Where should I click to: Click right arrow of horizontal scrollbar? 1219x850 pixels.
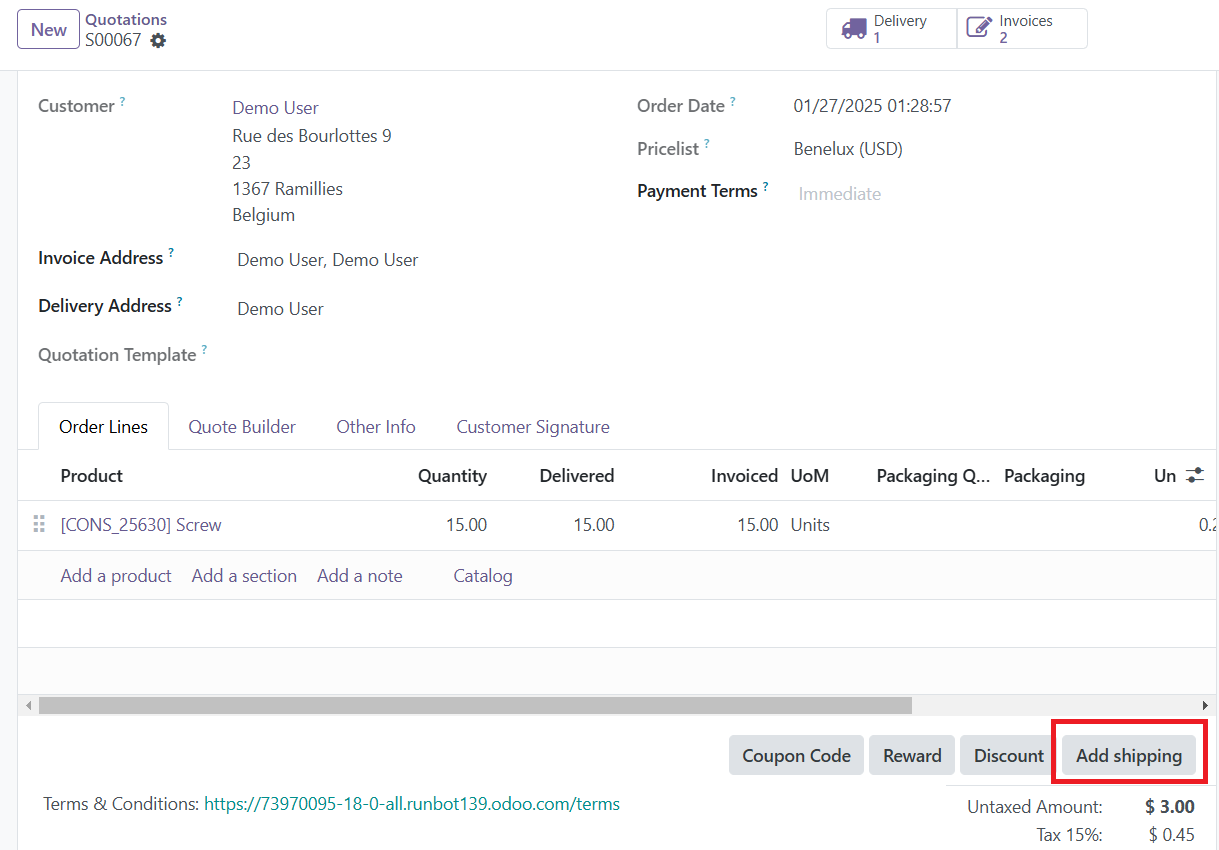1204,705
